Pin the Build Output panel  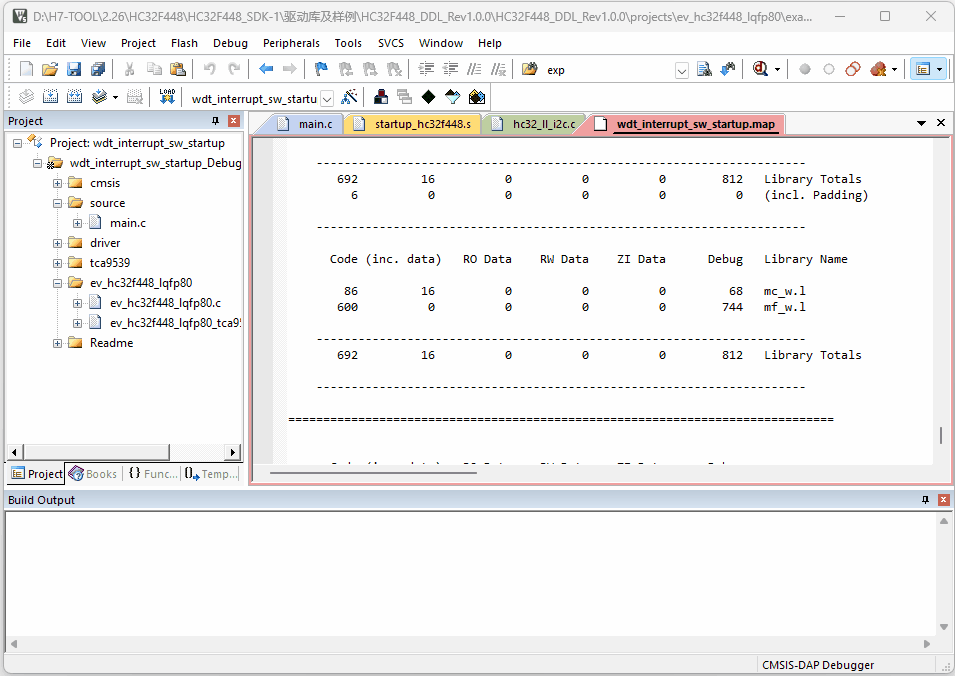925,500
